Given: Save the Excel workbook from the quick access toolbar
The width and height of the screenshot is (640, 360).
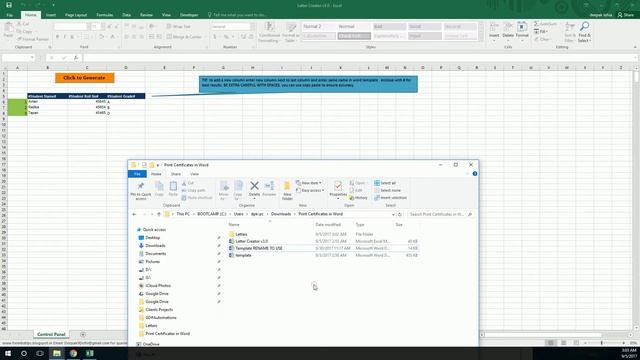Looking at the screenshot, I should [9, 5].
